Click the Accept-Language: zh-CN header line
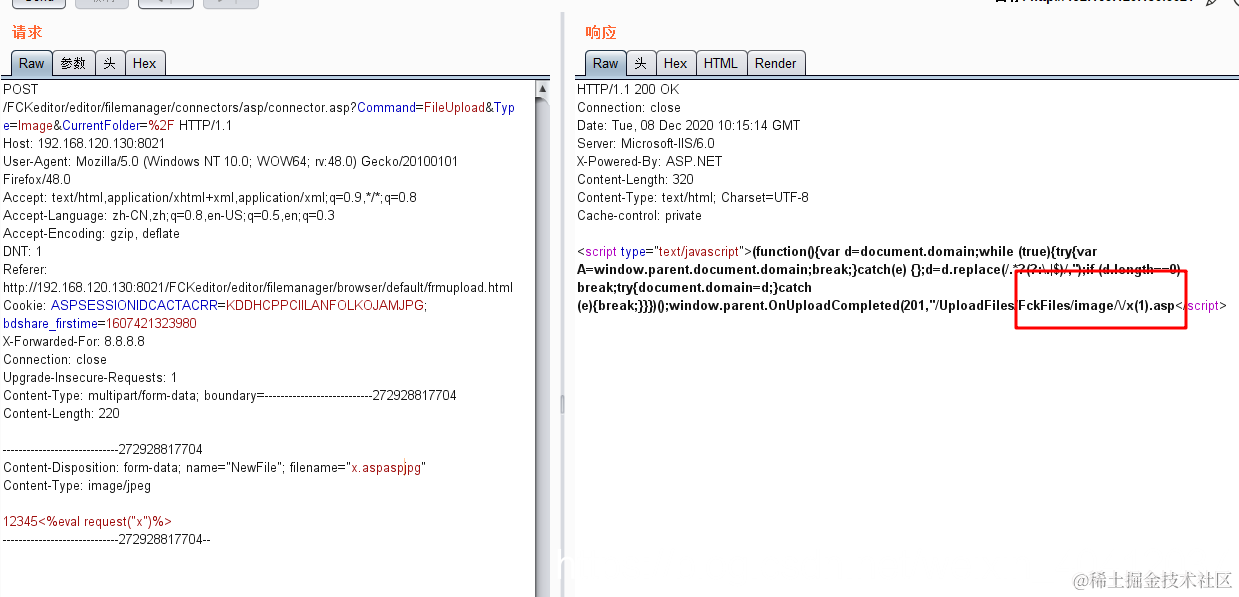The width and height of the screenshot is (1239, 597). click(x=169, y=215)
